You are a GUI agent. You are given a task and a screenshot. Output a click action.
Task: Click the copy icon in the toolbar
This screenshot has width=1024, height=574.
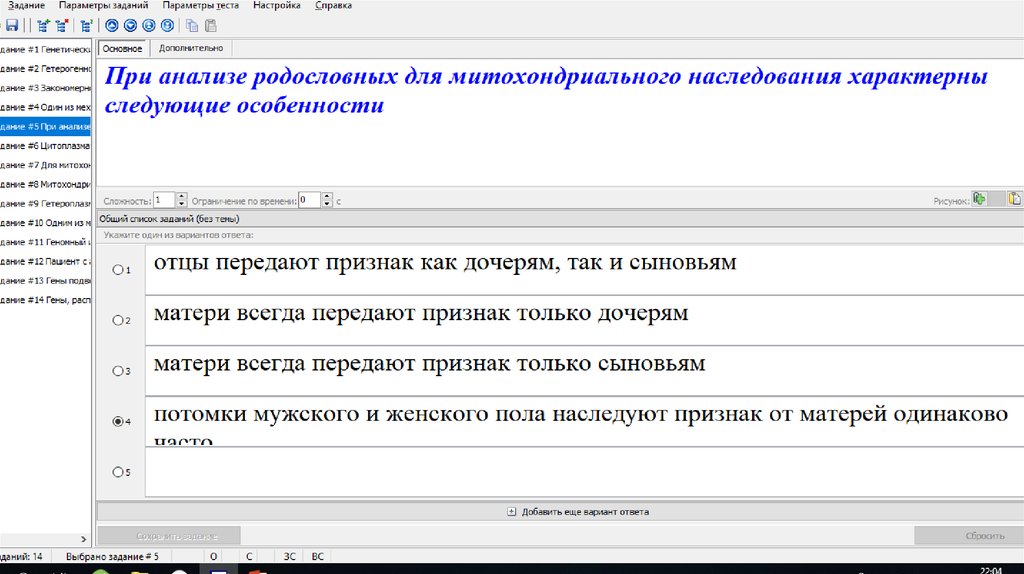tap(191, 26)
